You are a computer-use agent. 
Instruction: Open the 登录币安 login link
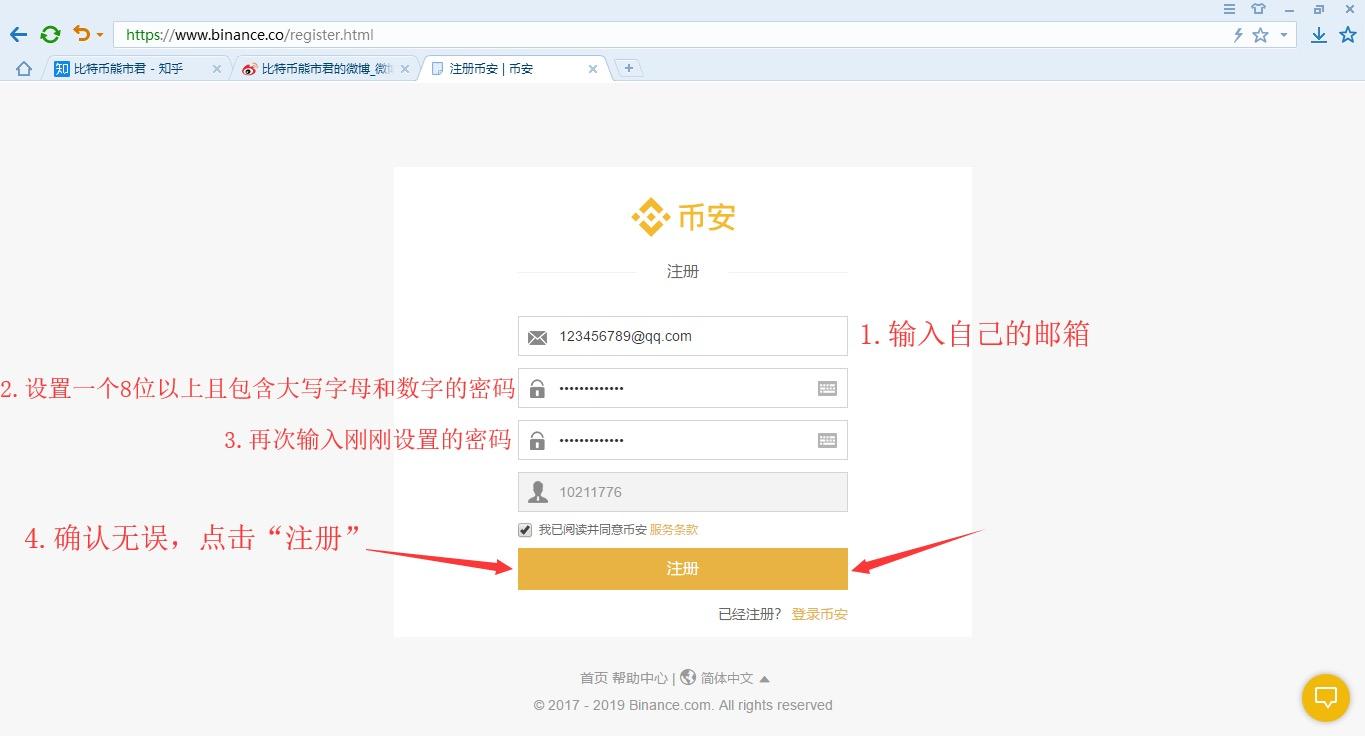tap(819, 614)
